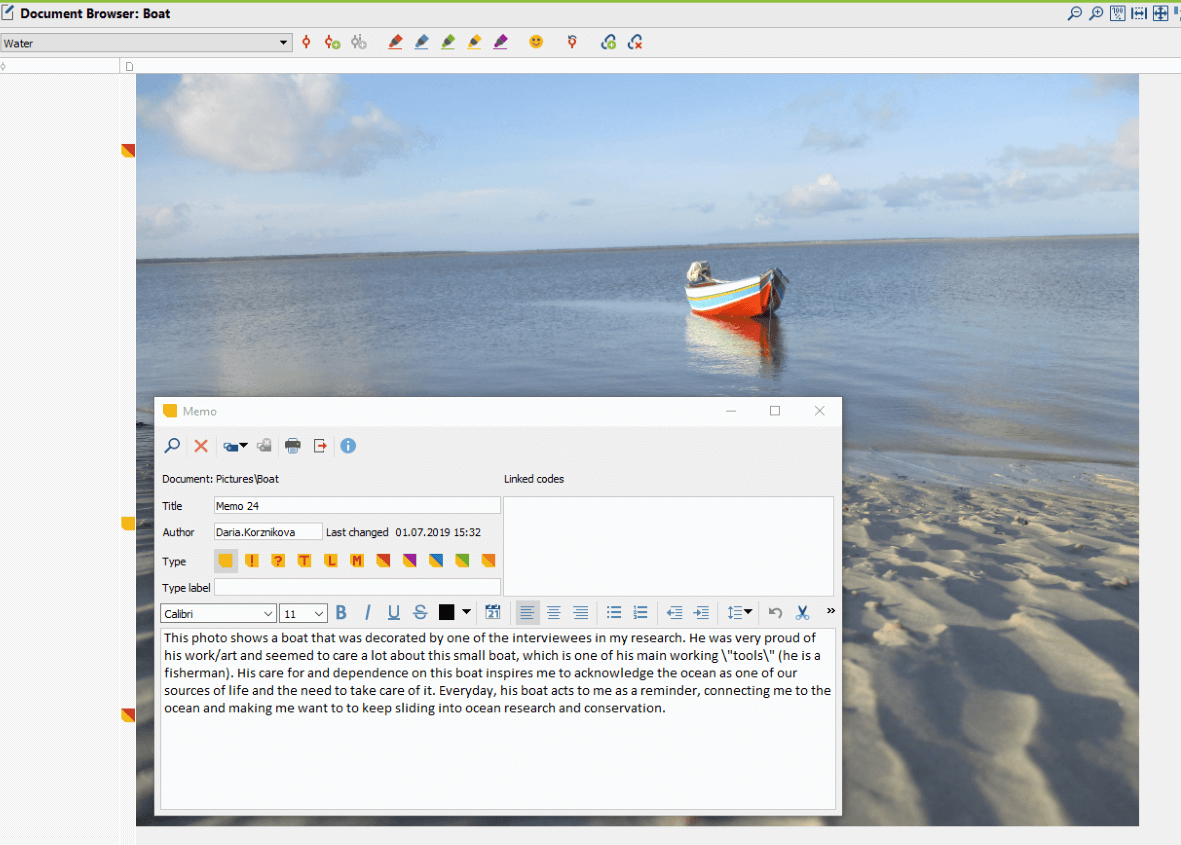This screenshot has height=845, width=1181.
Task: Center memo text
Action: [554, 612]
